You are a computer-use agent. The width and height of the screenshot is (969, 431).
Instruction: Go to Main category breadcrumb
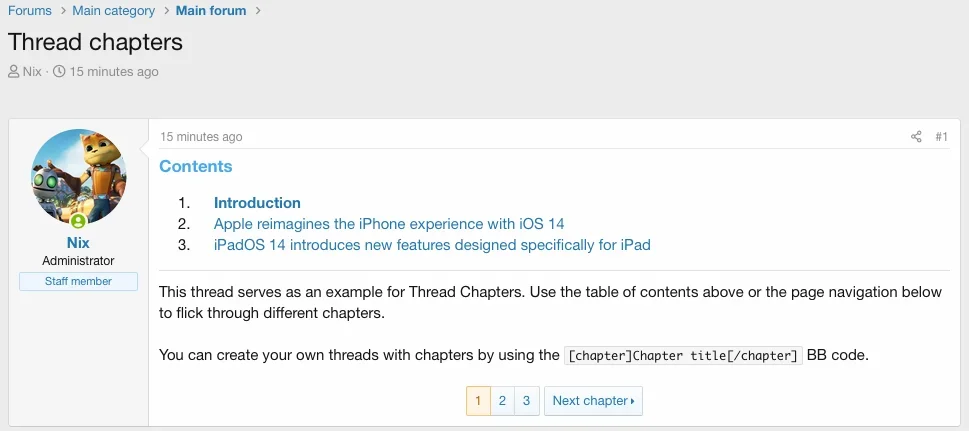point(113,11)
